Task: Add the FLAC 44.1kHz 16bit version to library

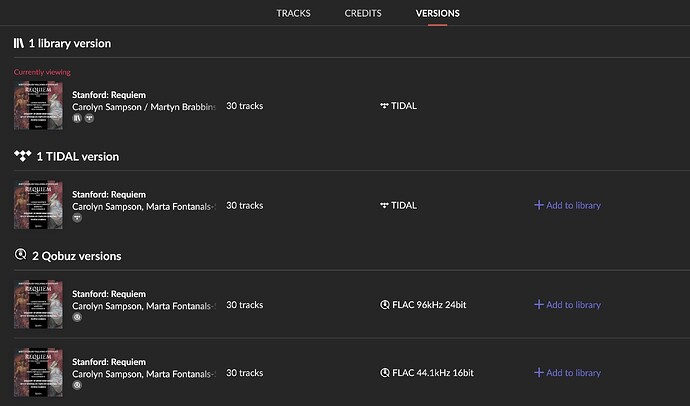Action: 567,373
